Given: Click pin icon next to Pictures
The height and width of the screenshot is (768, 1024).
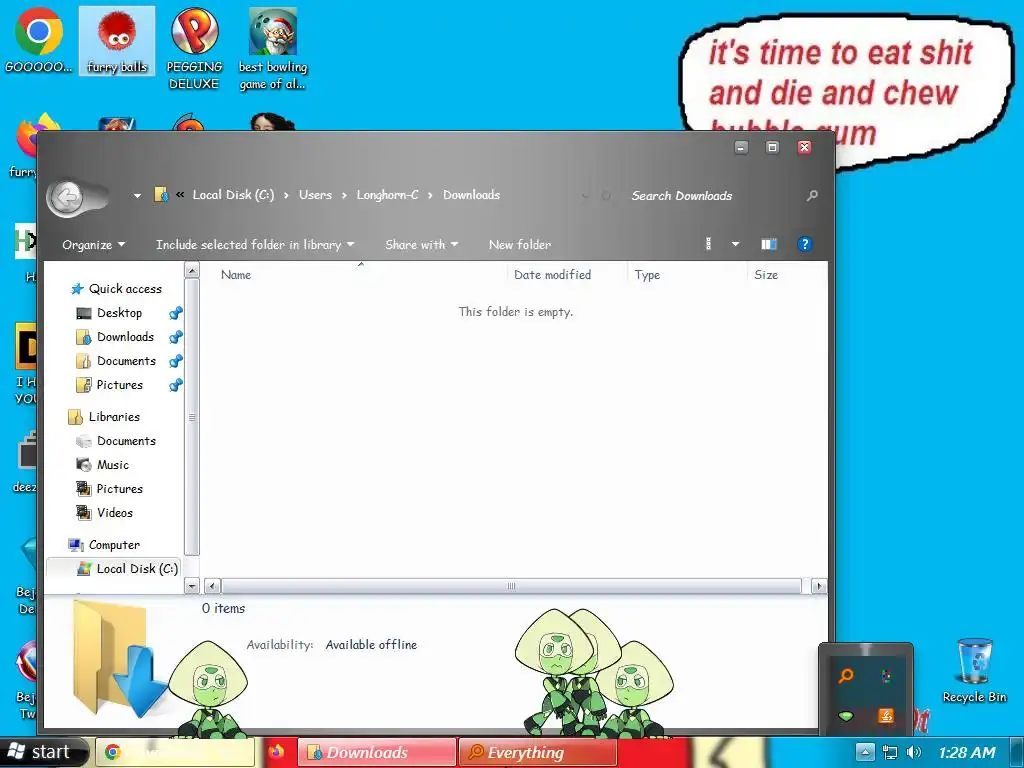Looking at the screenshot, I should [x=176, y=385].
